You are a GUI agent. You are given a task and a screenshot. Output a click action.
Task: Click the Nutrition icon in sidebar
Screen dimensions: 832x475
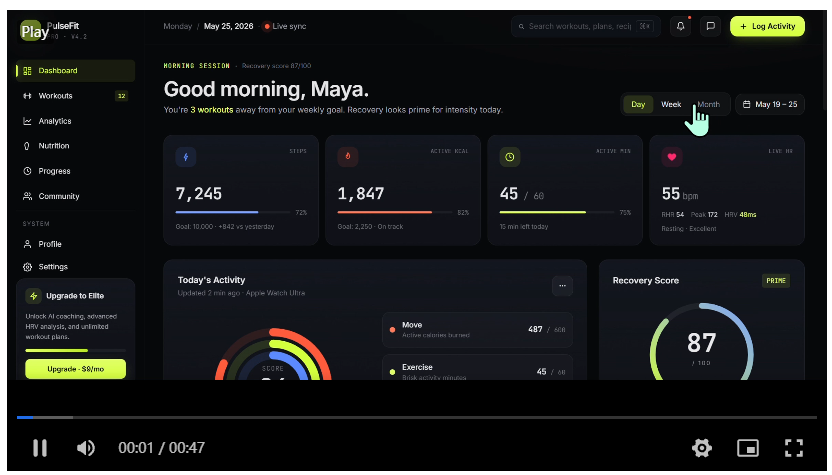(x=27, y=146)
